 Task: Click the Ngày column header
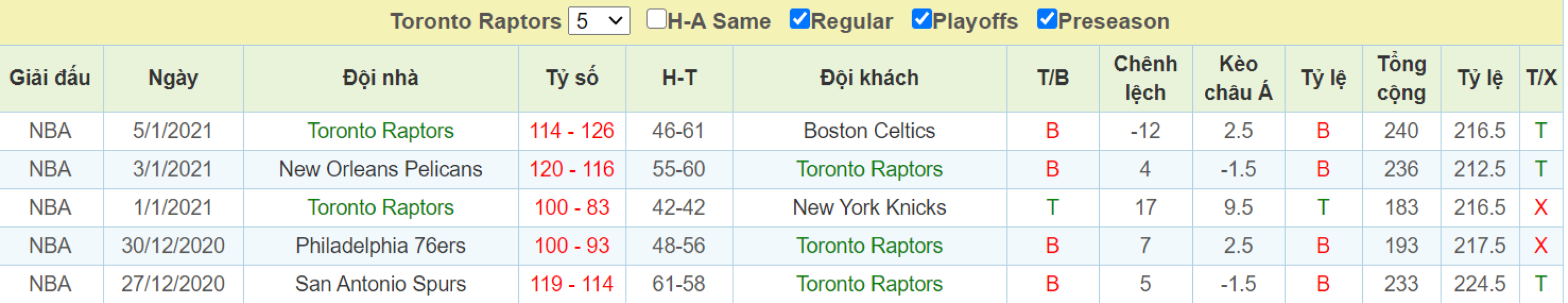point(173,78)
